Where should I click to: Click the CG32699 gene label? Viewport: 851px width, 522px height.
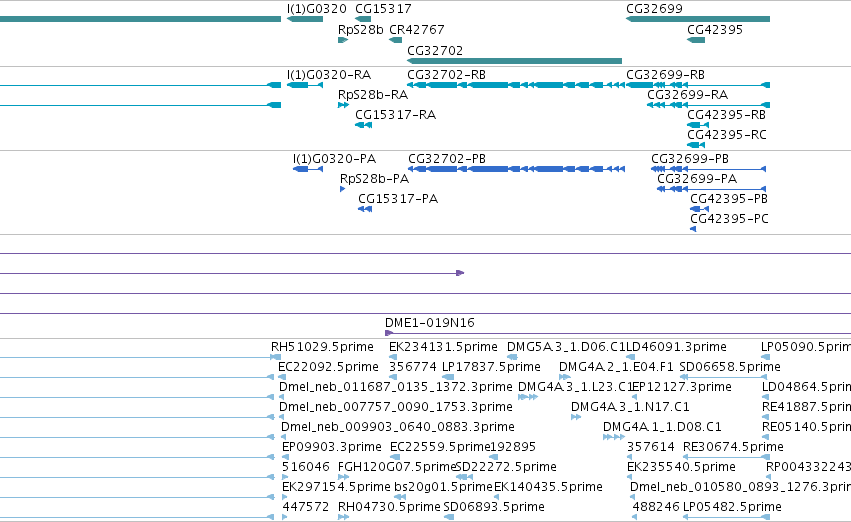pyautogui.click(x=655, y=9)
